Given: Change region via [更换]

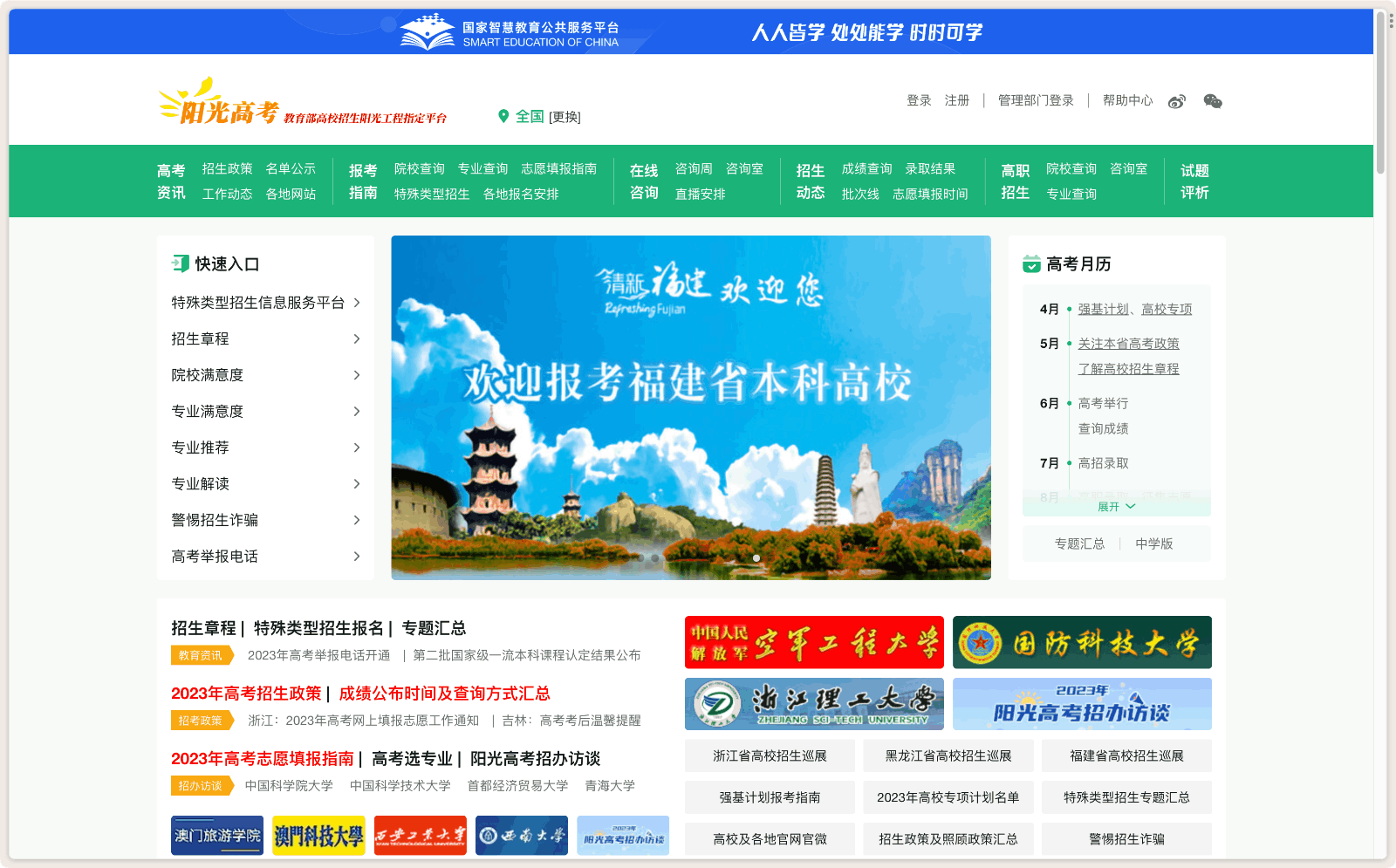Looking at the screenshot, I should [565, 117].
